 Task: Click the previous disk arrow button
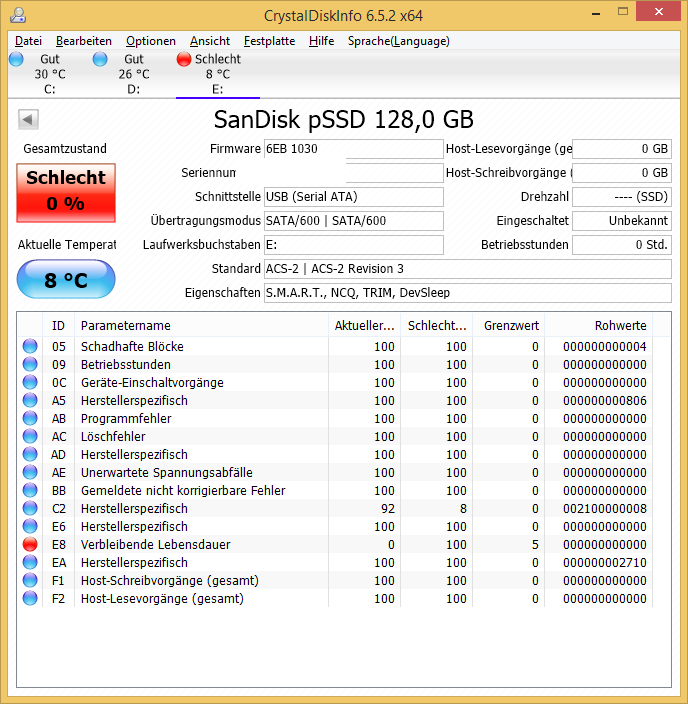pyautogui.click(x=28, y=119)
